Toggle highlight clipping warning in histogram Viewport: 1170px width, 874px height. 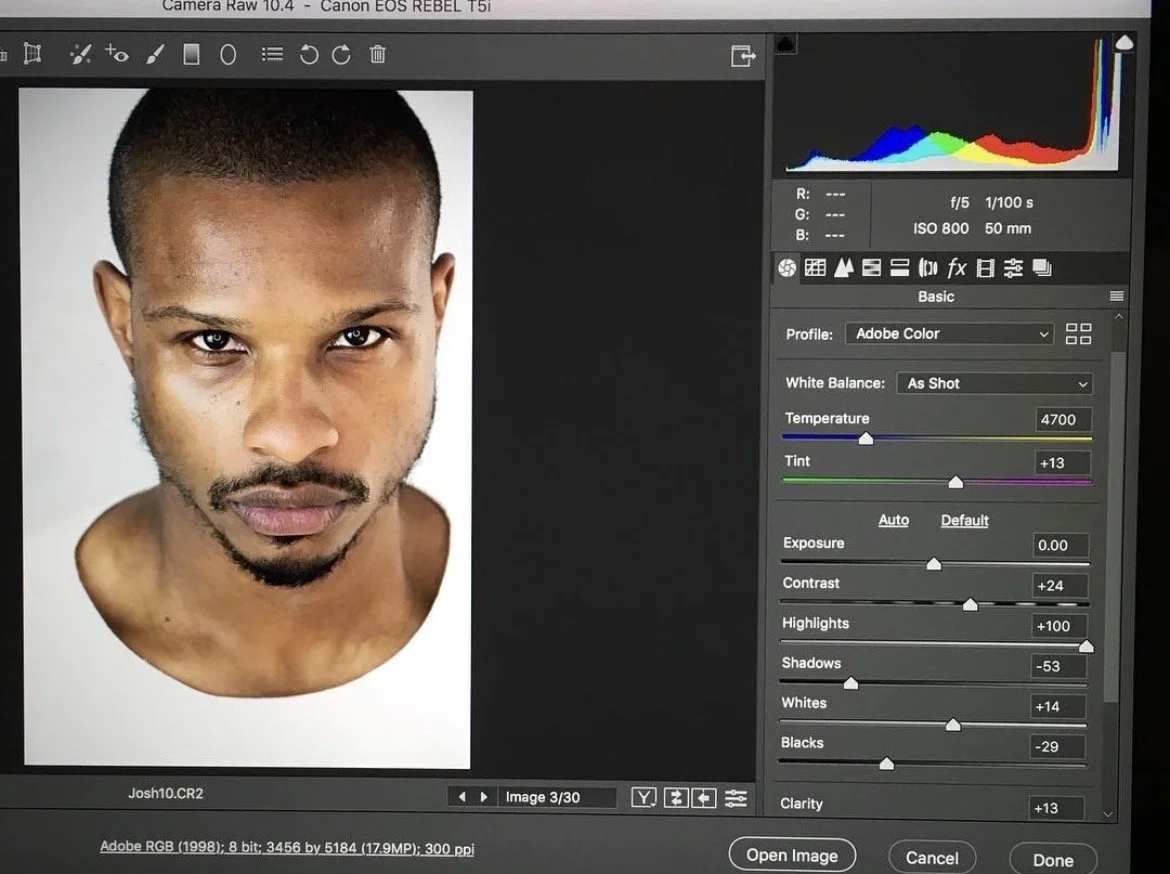[x=1123, y=43]
